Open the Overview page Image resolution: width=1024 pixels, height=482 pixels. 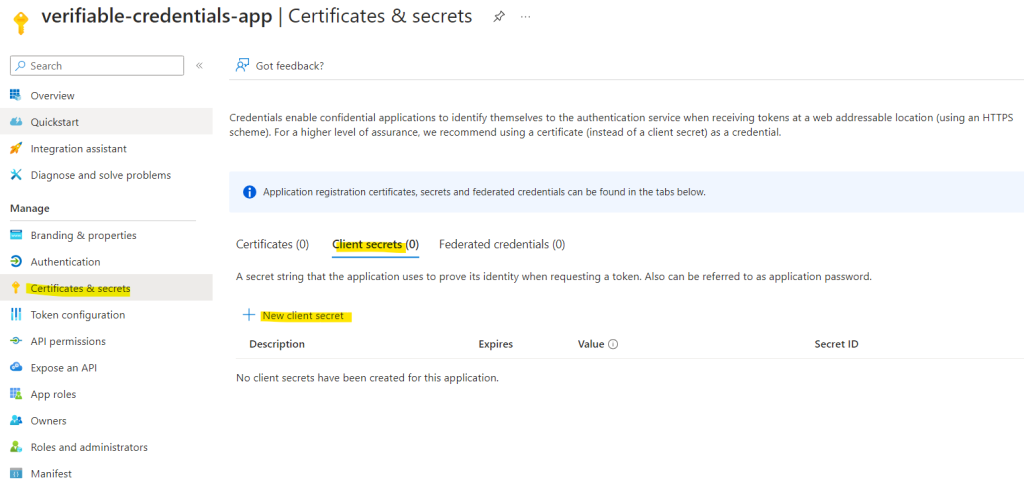click(x=52, y=95)
